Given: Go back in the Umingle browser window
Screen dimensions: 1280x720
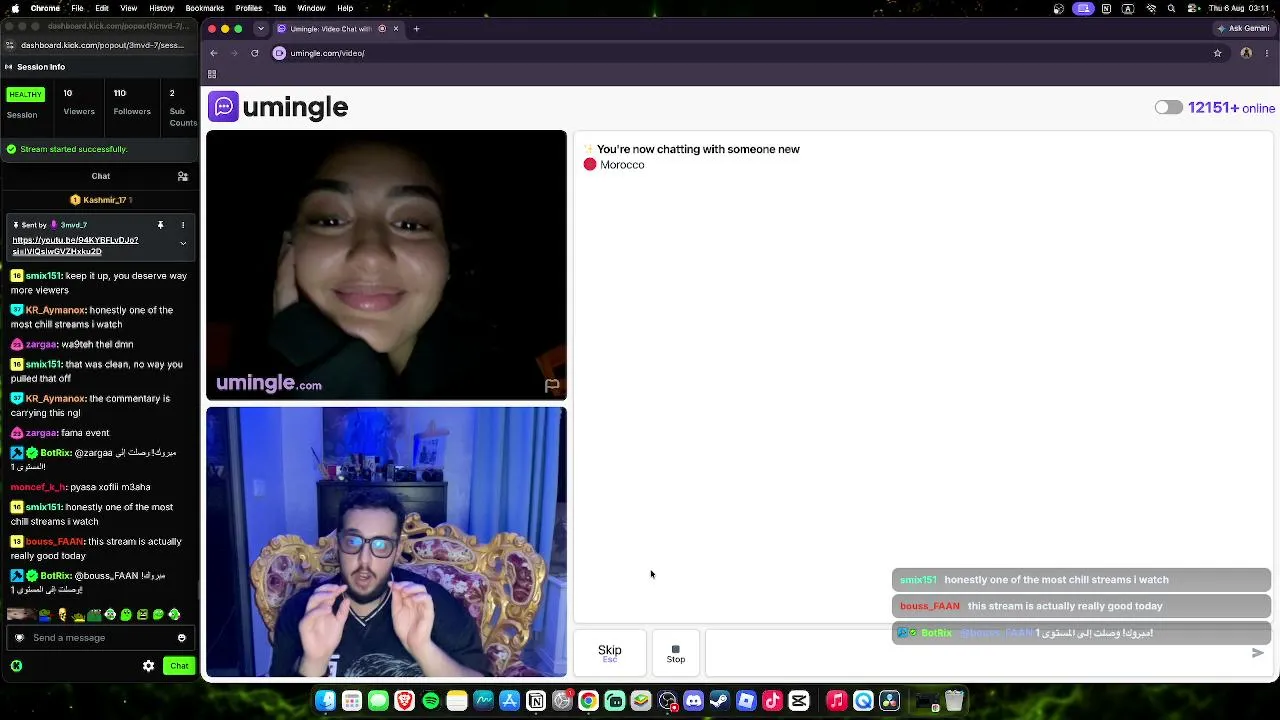Looking at the screenshot, I should [213, 53].
